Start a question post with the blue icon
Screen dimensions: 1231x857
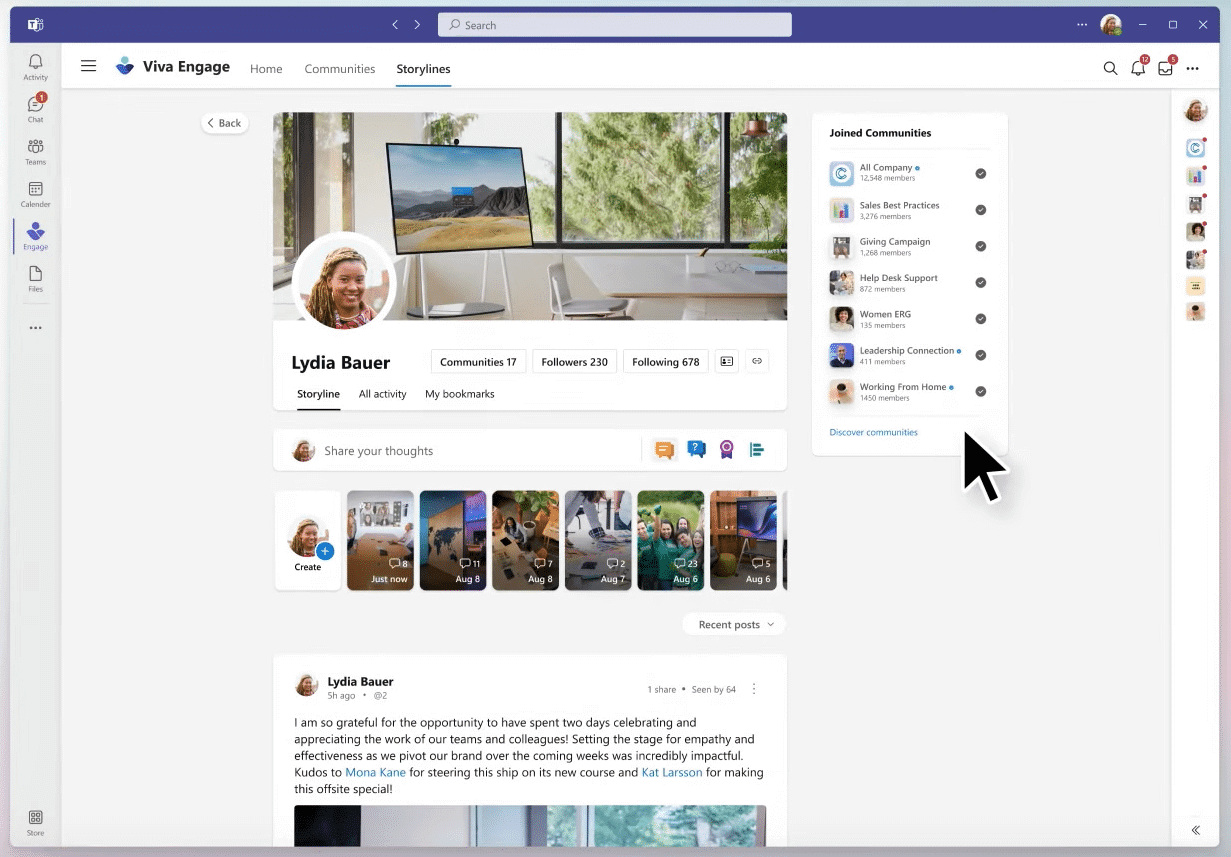point(696,450)
